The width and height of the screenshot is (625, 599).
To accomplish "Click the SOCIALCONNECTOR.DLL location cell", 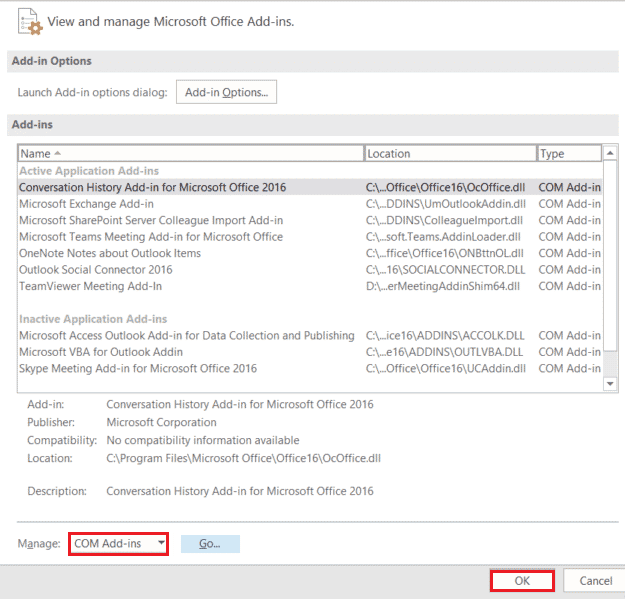I will point(445,270).
